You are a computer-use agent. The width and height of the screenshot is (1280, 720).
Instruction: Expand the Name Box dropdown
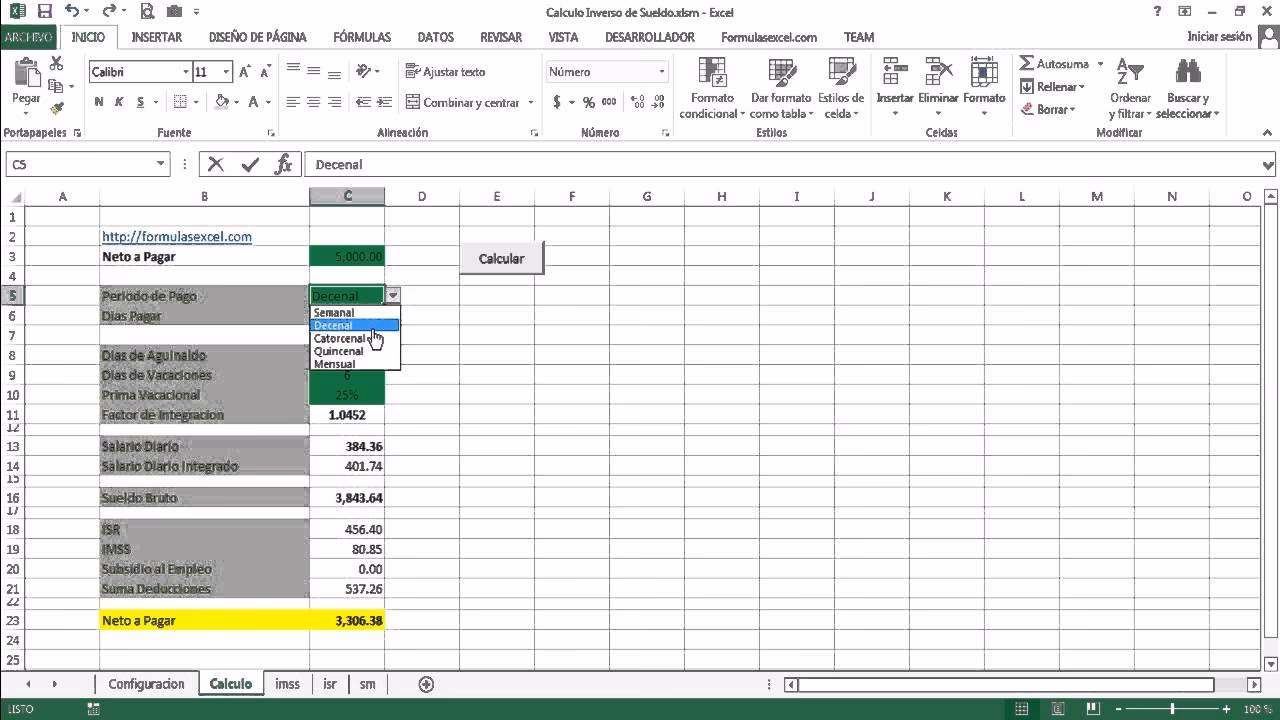161,164
